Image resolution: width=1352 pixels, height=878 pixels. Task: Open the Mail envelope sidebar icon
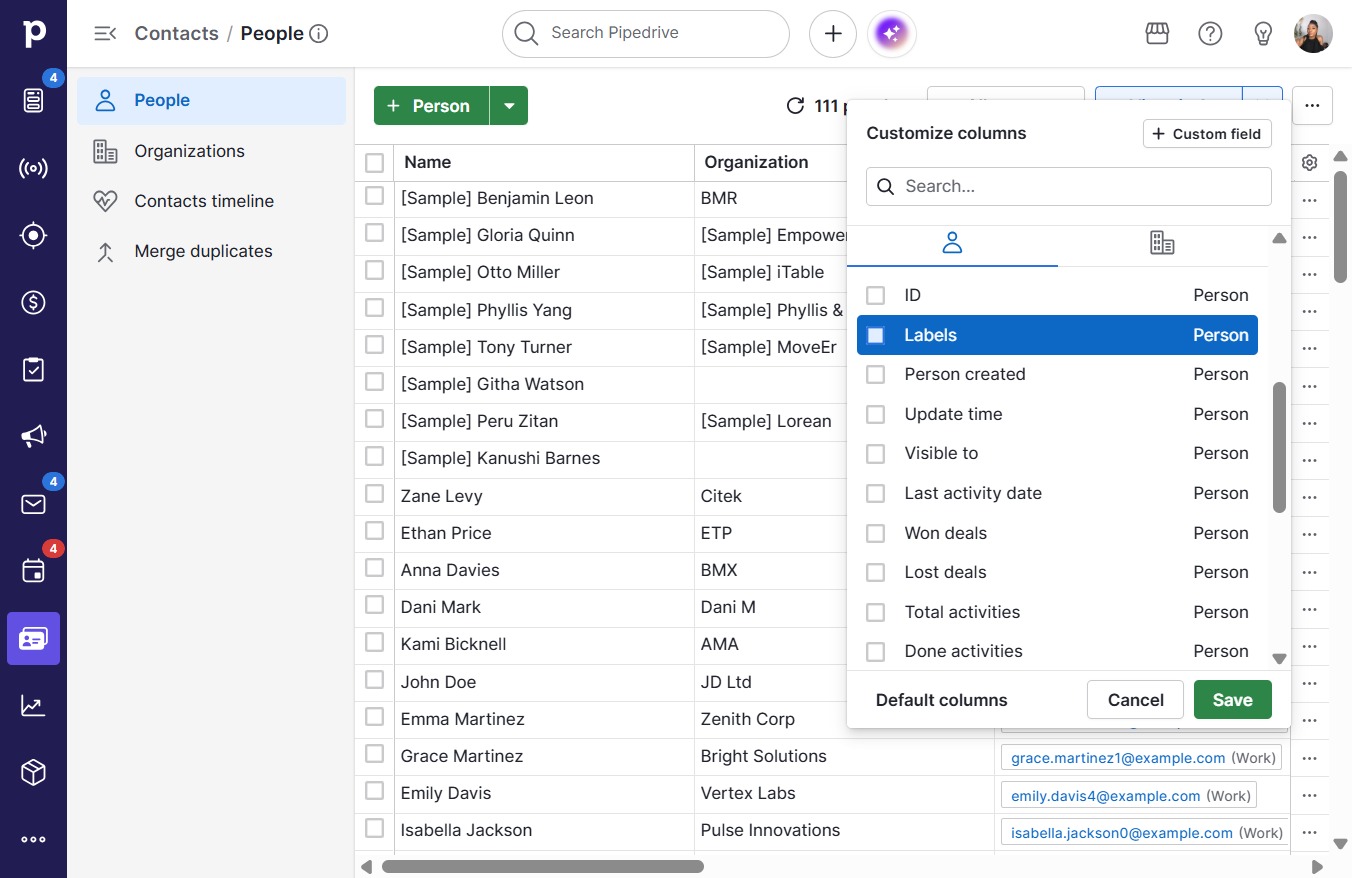(33, 503)
